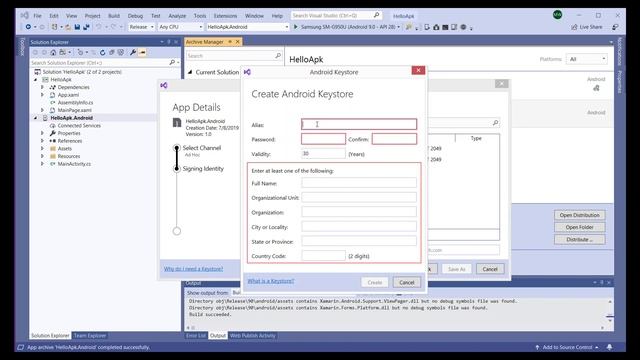Click the notifications bell in status bar
The width and height of the screenshot is (640, 360).
coord(609,347)
